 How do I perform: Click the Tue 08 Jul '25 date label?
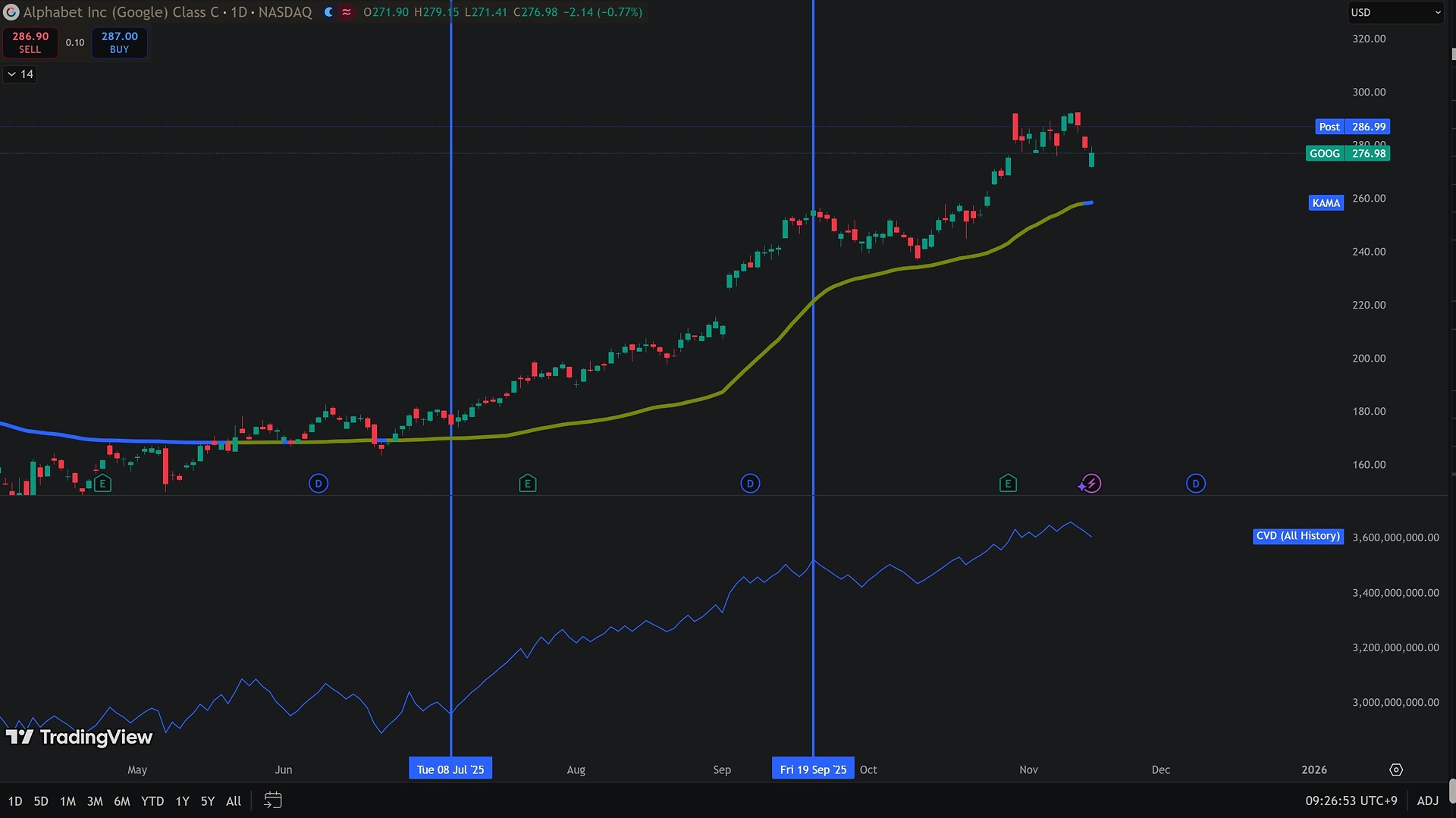pos(450,769)
